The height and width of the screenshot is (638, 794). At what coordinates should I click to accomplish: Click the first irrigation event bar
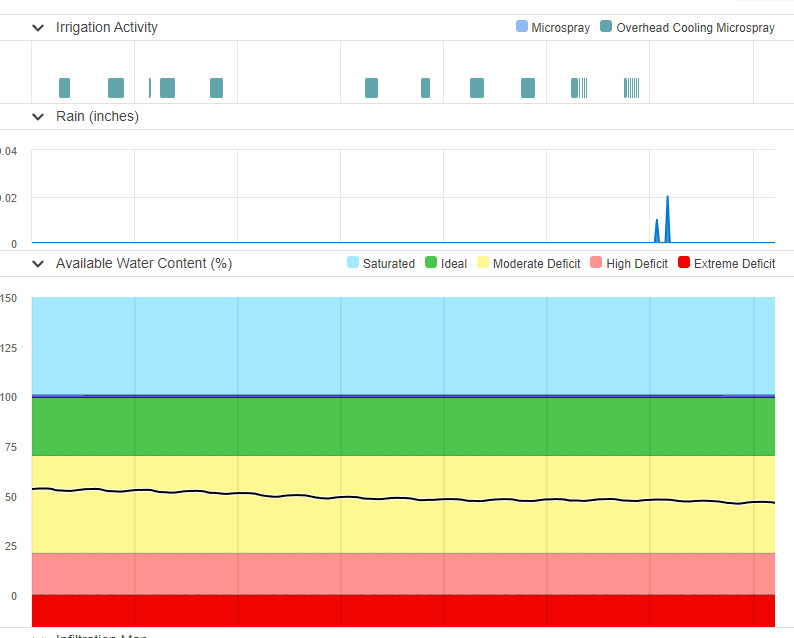65,88
